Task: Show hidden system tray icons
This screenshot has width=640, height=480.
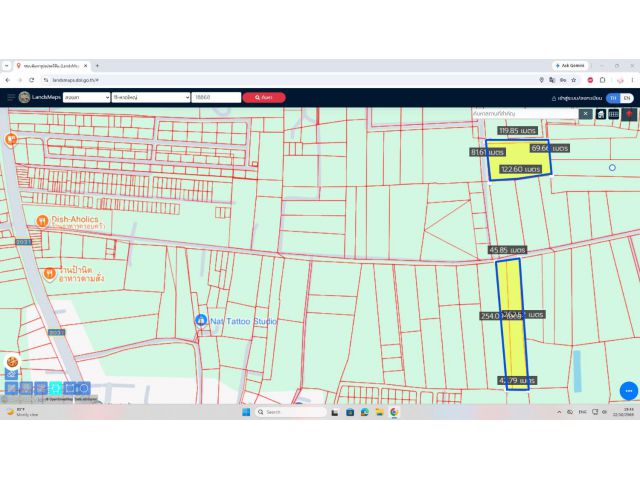Action: click(559, 412)
